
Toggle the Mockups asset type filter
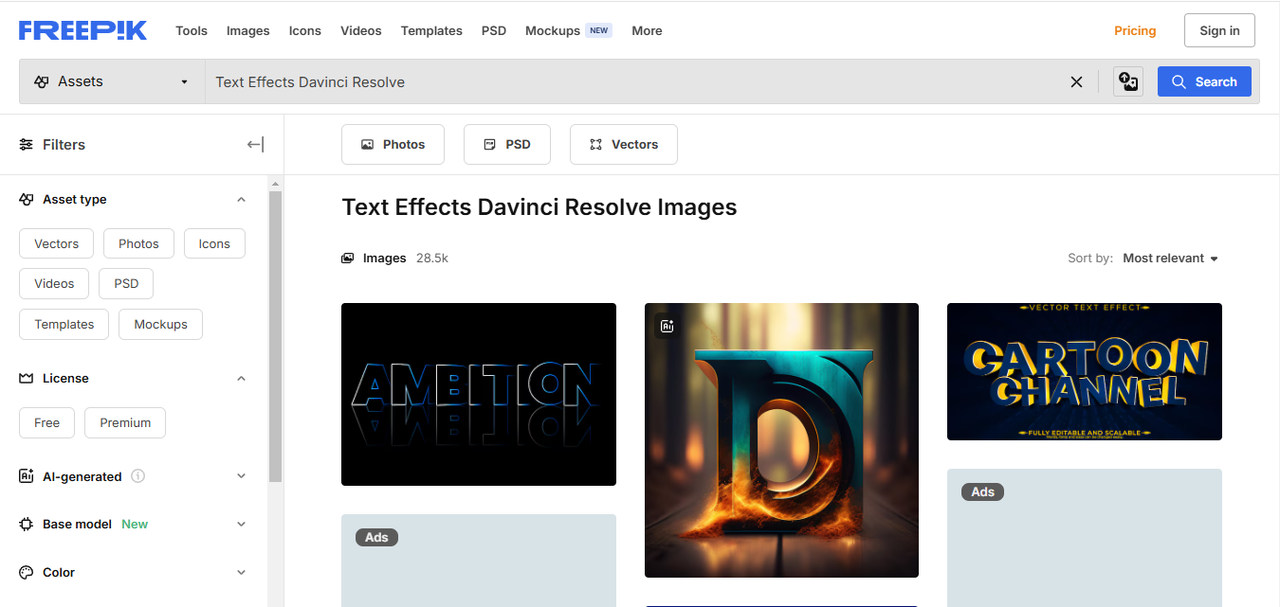160,324
